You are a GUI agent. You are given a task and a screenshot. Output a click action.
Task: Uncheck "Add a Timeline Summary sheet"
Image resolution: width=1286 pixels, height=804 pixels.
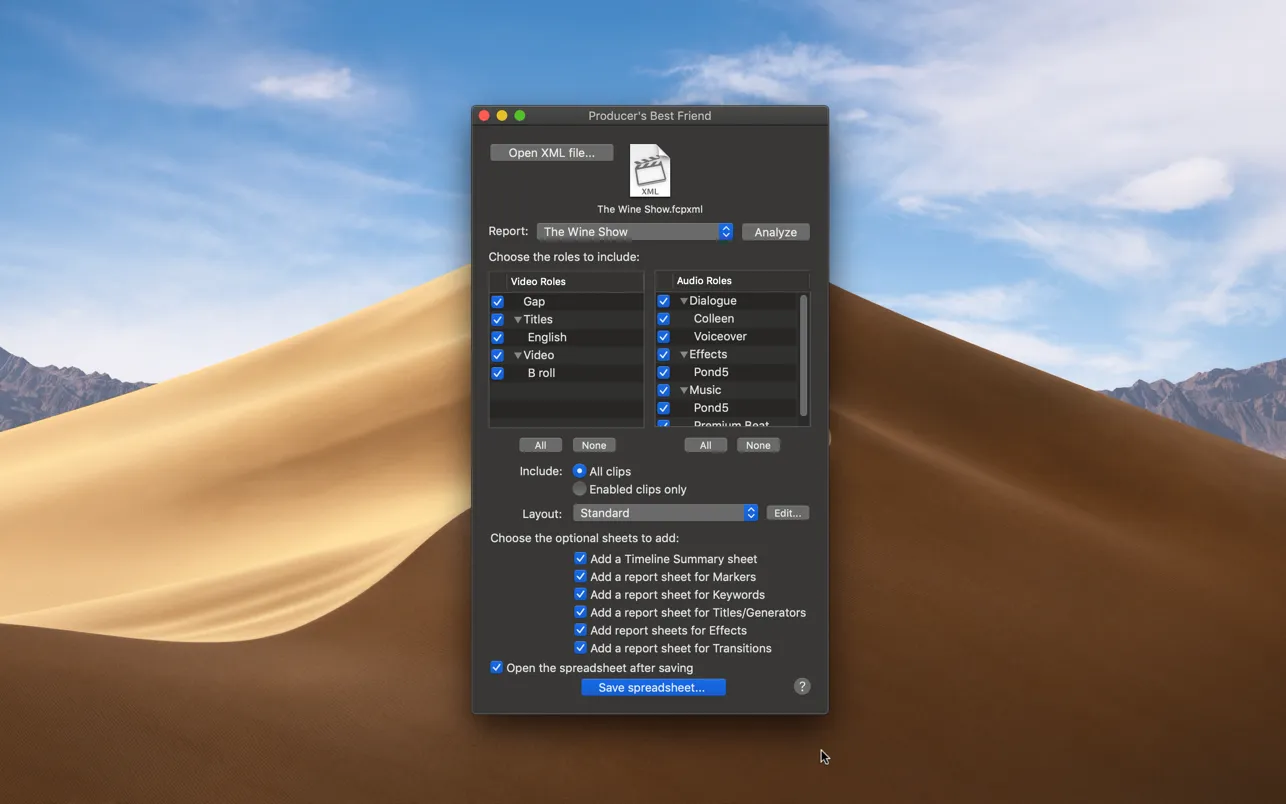(x=580, y=558)
